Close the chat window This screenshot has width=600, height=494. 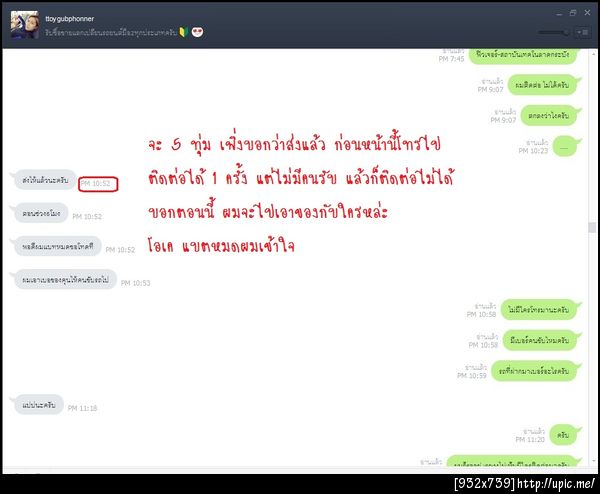click(587, 13)
